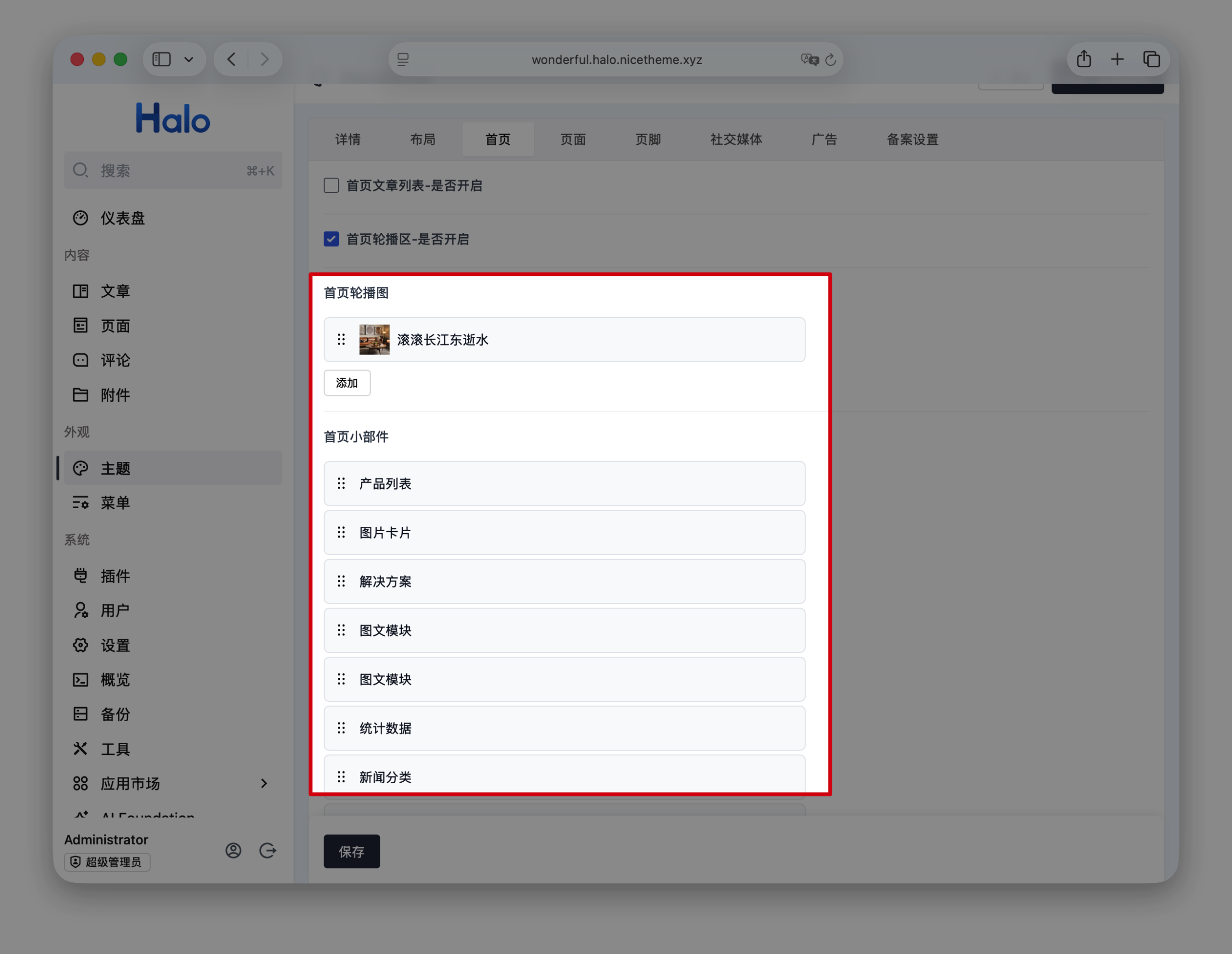
Task: Click the Halo logo
Action: coord(173,118)
